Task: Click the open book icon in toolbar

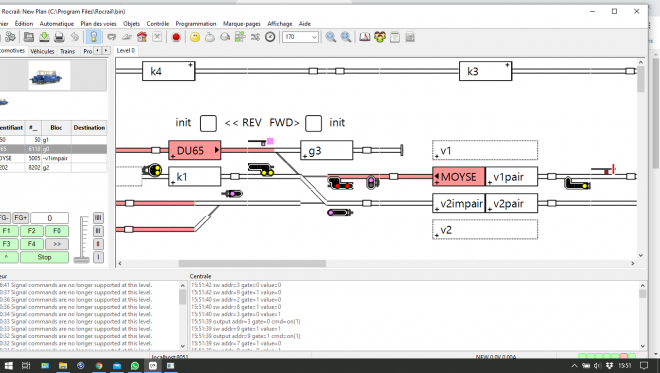Action: (x=365, y=37)
